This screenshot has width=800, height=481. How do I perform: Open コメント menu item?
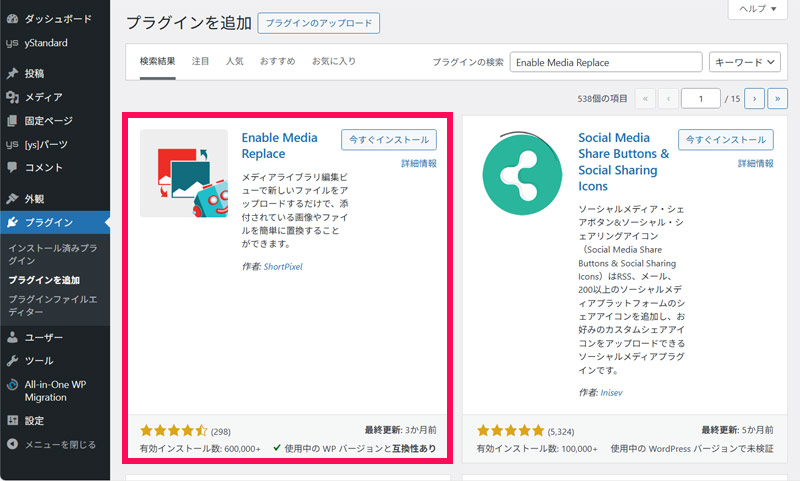(x=44, y=167)
